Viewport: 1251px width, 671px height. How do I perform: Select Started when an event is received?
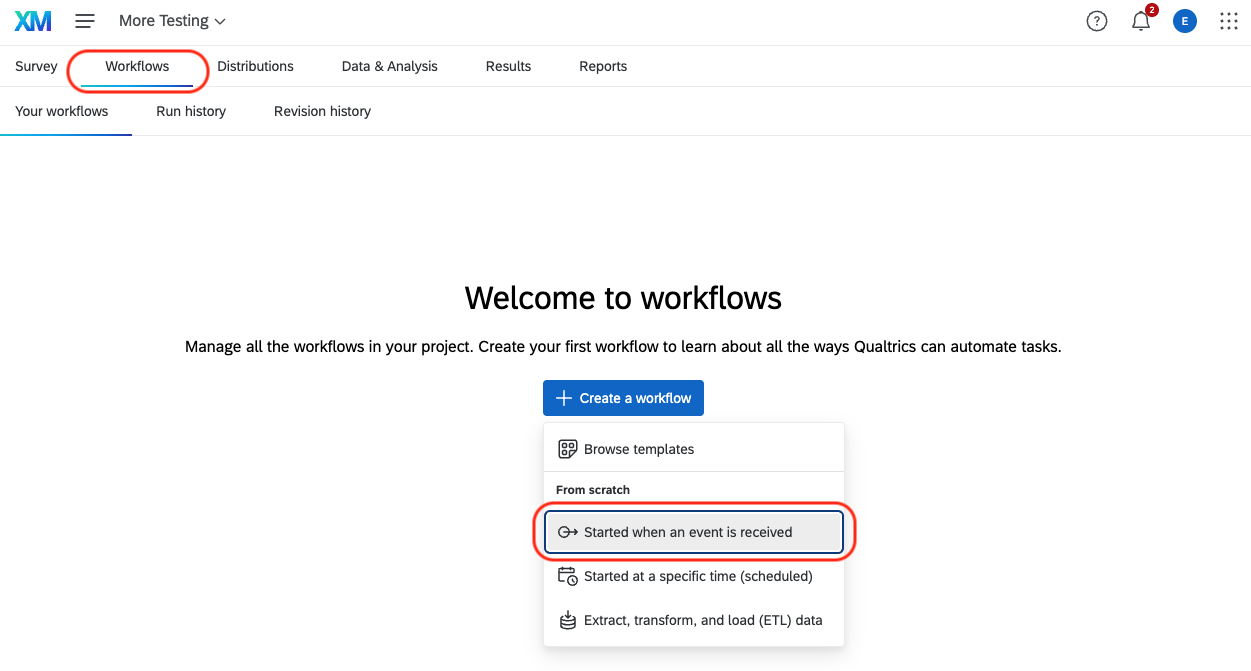click(694, 532)
